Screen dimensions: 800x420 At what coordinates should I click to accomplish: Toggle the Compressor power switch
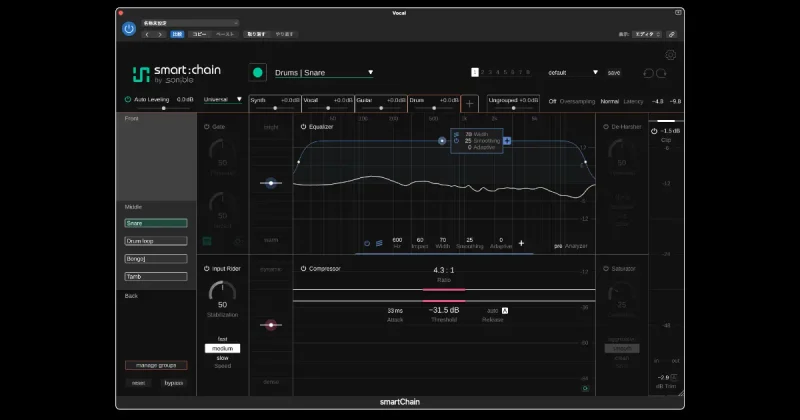[303, 268]
